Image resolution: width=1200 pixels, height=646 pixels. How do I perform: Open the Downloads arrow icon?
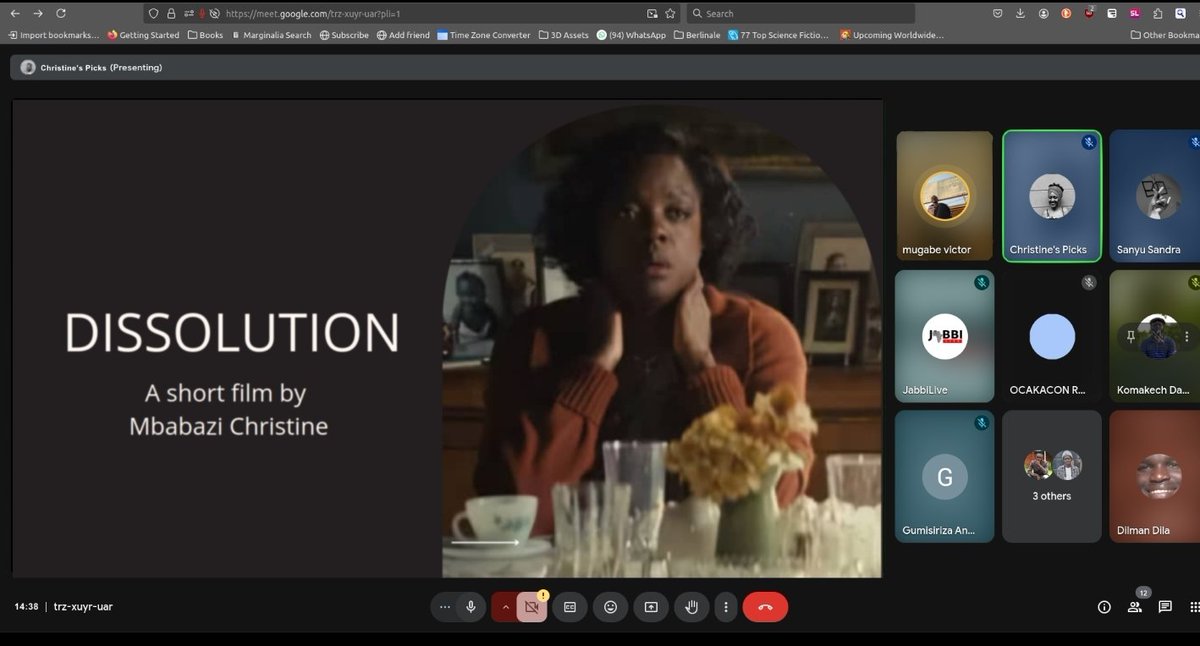point(1020,14)
